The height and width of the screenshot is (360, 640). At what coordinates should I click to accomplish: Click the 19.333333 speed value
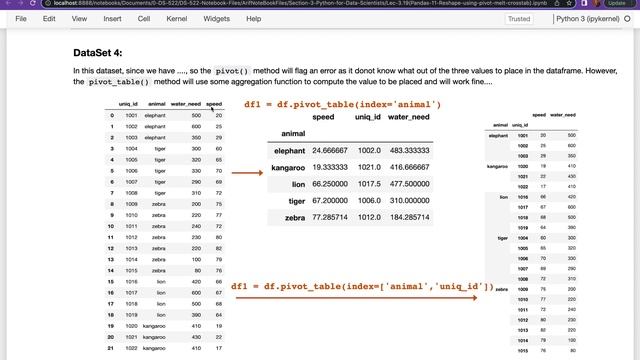pyautogui.click(x=330, y=167)
